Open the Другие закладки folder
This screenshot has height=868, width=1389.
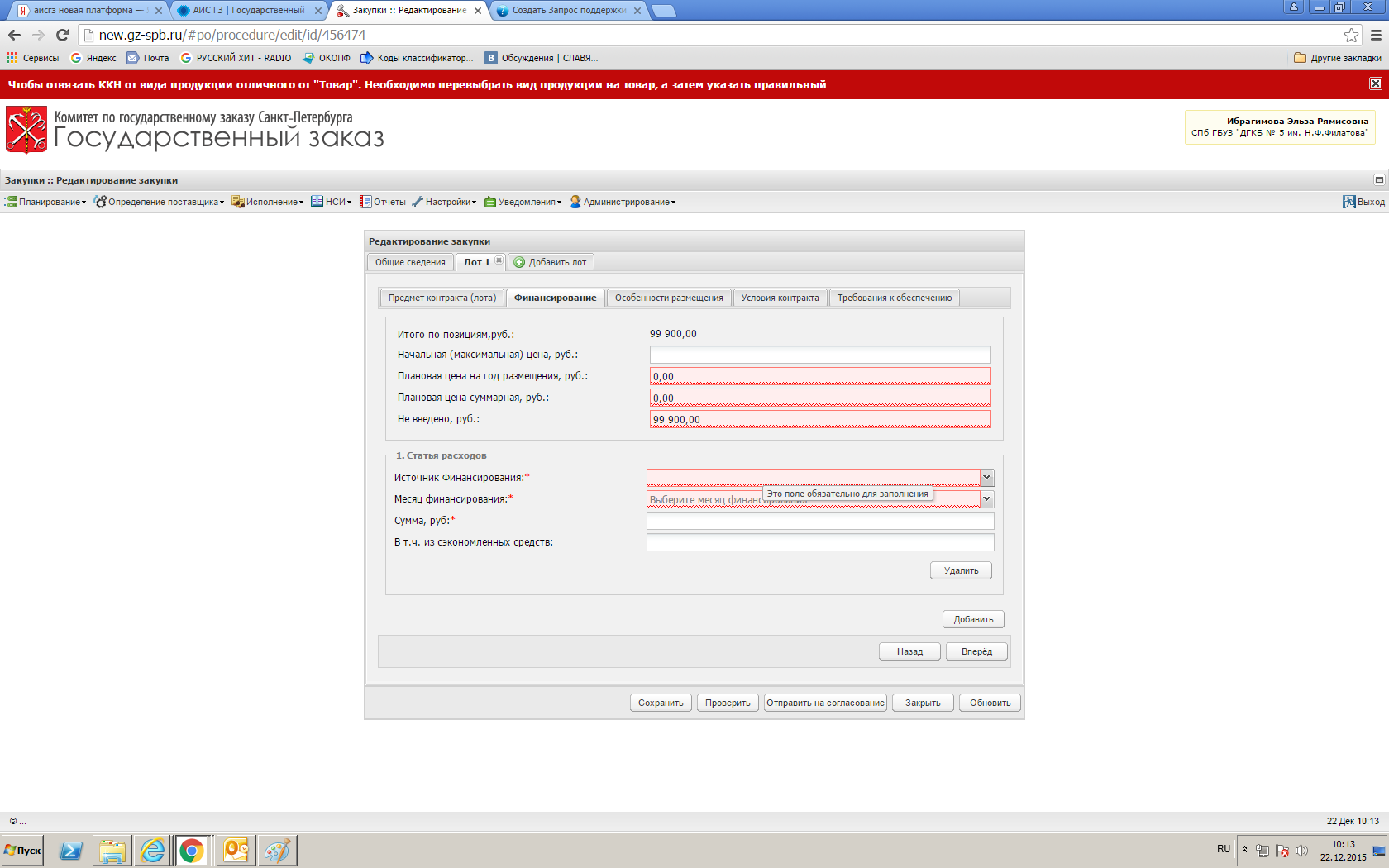coord(1337,58)
